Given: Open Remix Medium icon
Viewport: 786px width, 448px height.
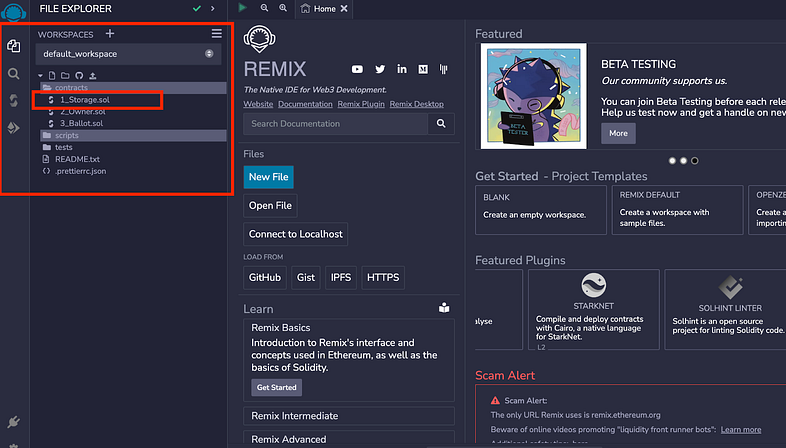Looking at the screenshot, I should [423, 69].
